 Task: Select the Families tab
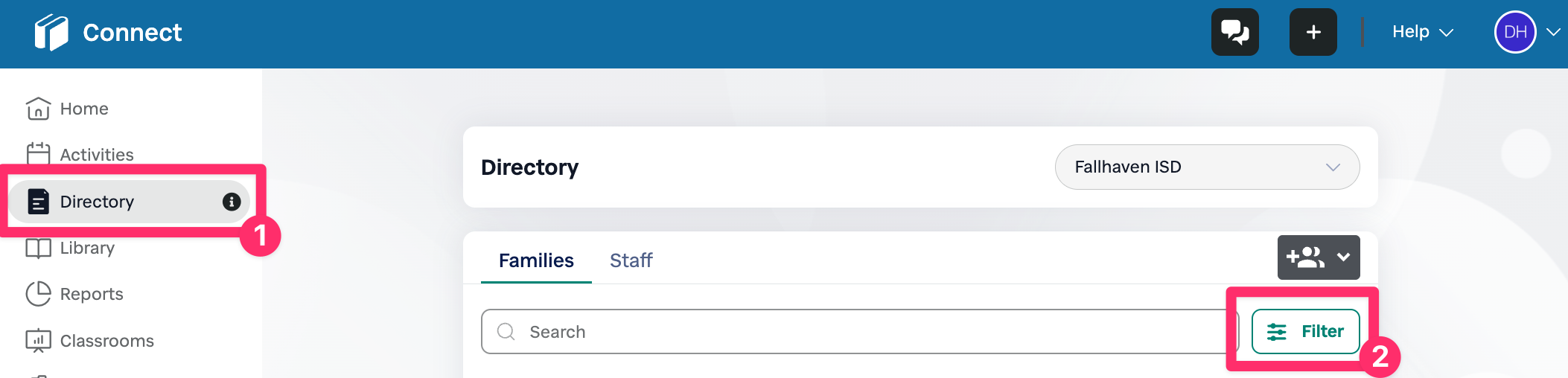pyautogui.click(x=536, y=260)
